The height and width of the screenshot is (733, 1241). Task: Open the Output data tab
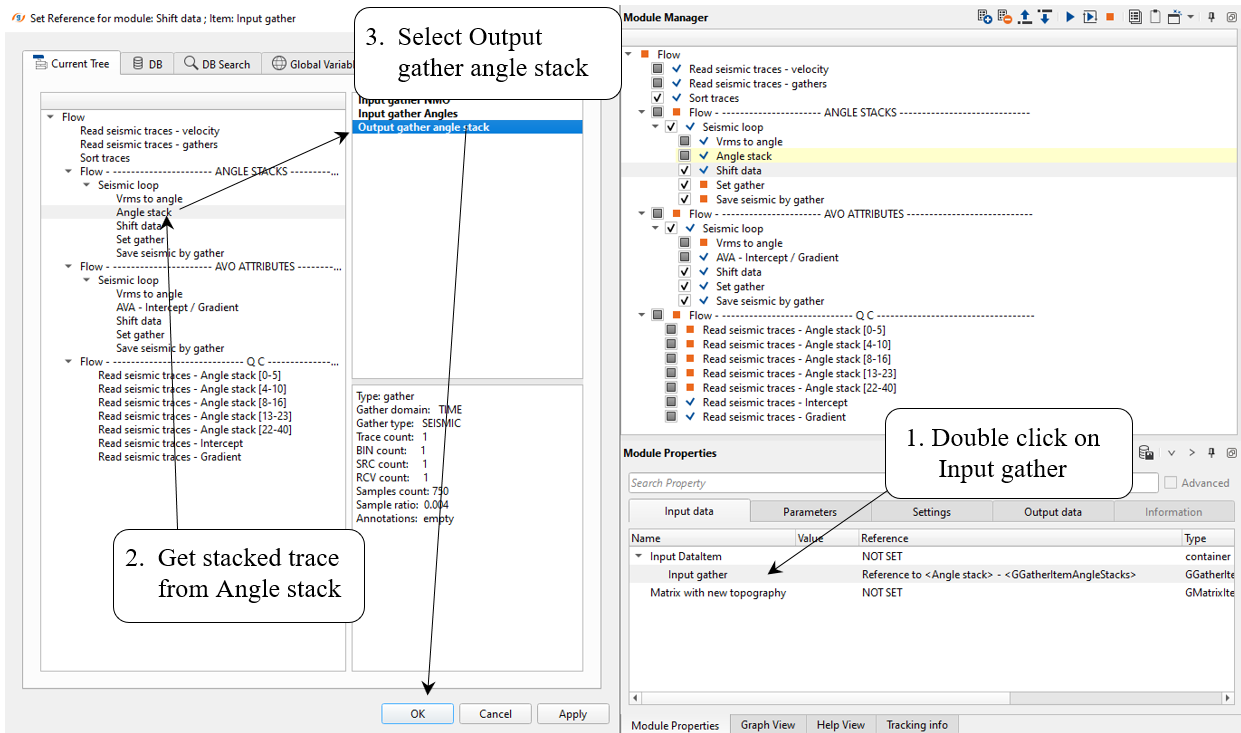[1052, 512]
